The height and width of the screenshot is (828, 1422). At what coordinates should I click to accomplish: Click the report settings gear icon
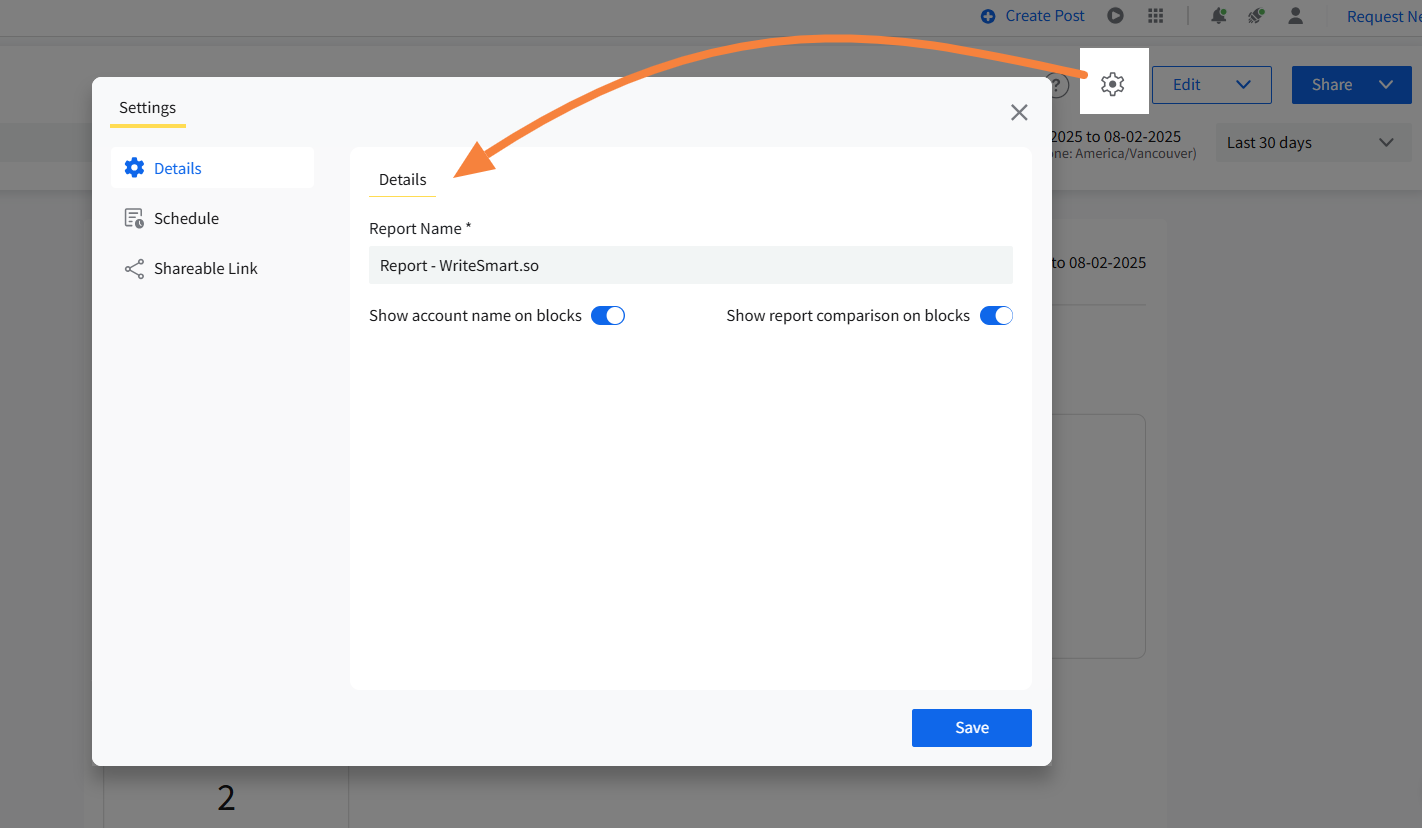point(1113,85)
